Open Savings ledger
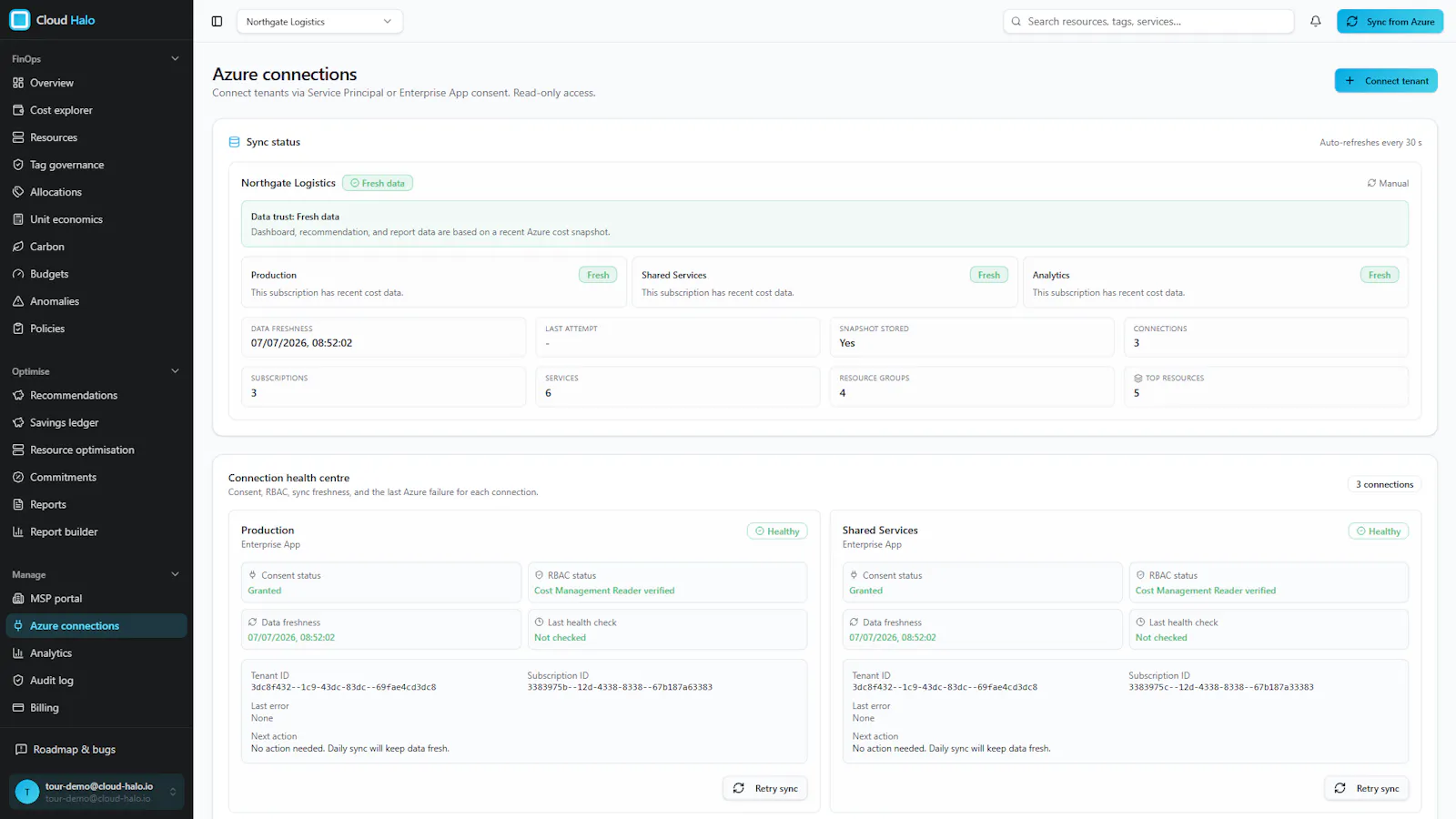The height and width of the screenshot is (819, 1456). pyautogui.click(x=96, y=422)
